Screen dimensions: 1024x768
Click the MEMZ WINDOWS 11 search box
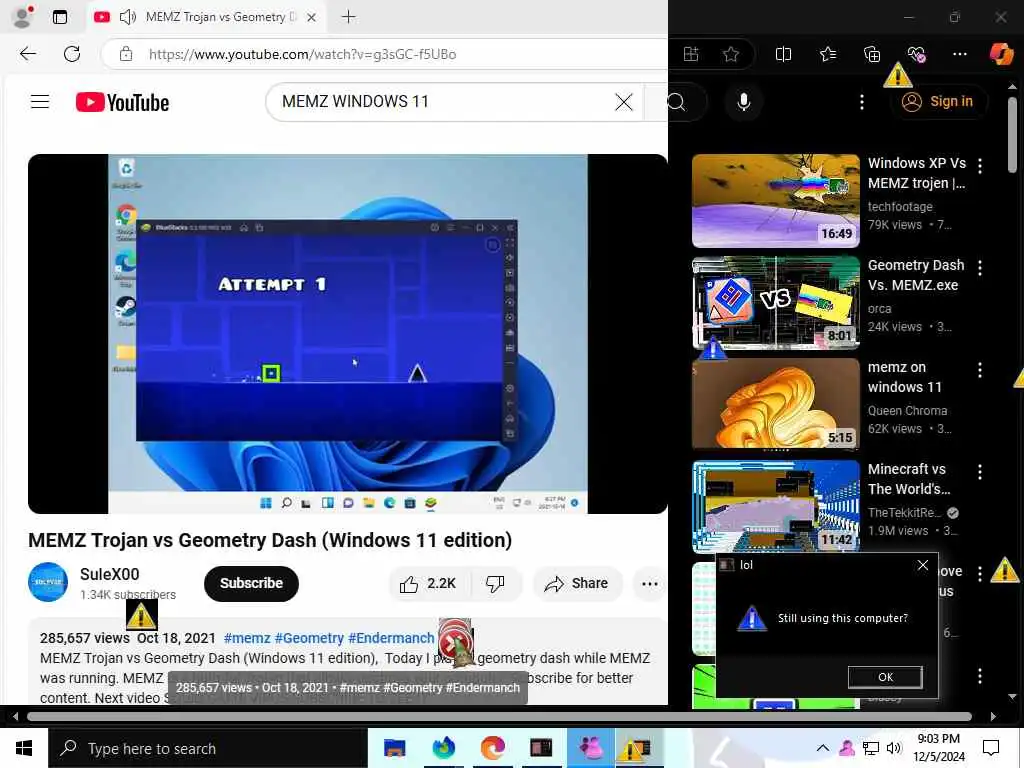[x=444, y=102]
